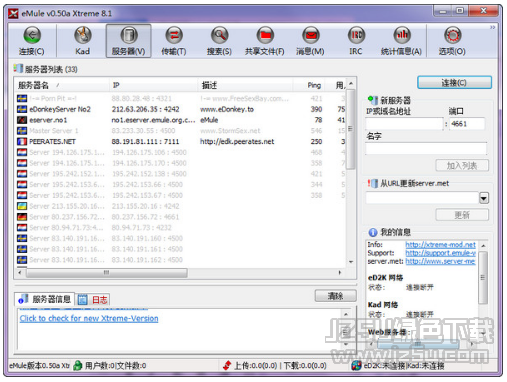Image resolution: width=507 pixels, height=382 pixels.
Task: Sort by the 描述 column header
Action: [x=245, y=85]
